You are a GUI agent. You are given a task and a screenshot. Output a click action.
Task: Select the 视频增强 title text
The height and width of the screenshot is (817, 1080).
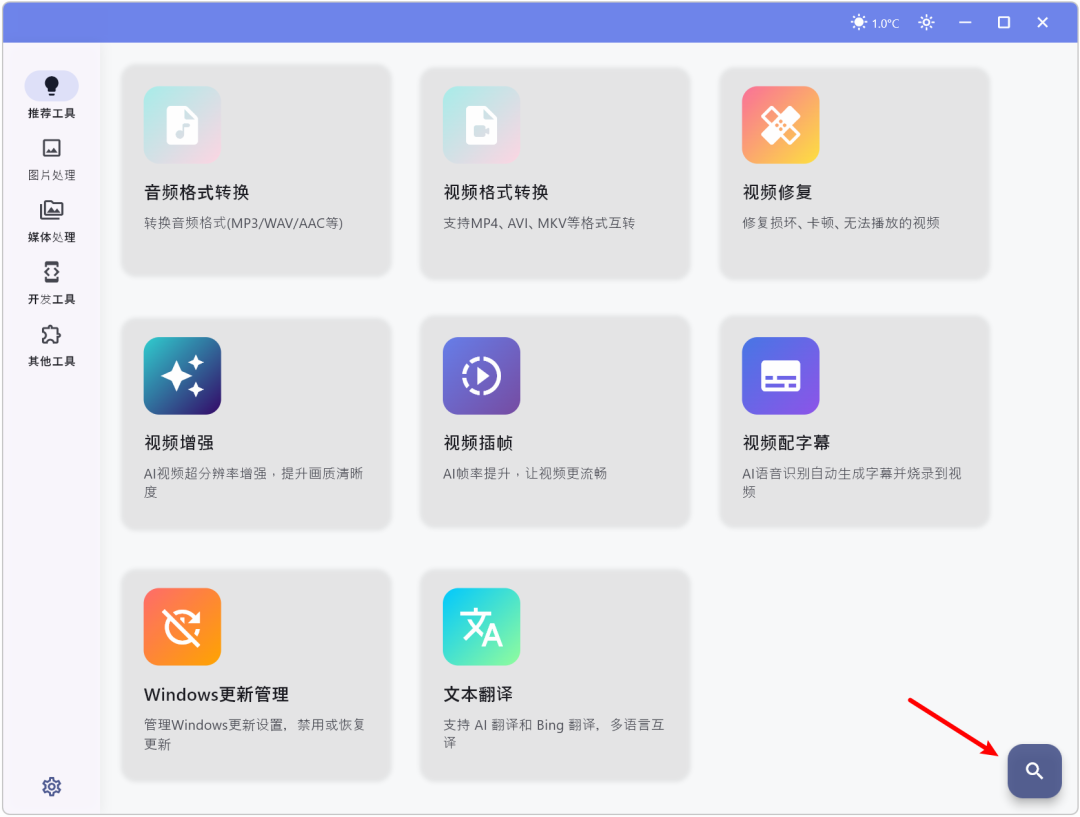click(178, 443)
